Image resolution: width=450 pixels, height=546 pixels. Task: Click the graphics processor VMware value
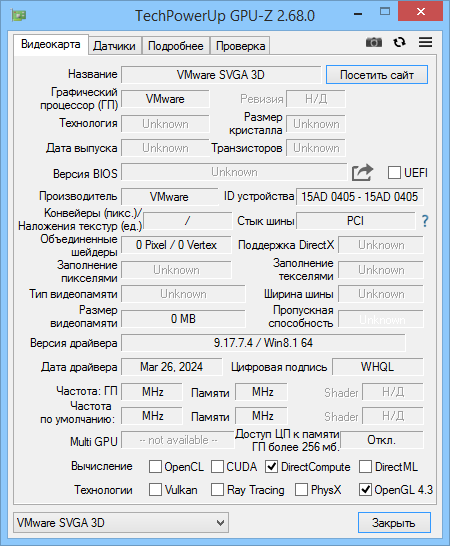coord(165,99)
